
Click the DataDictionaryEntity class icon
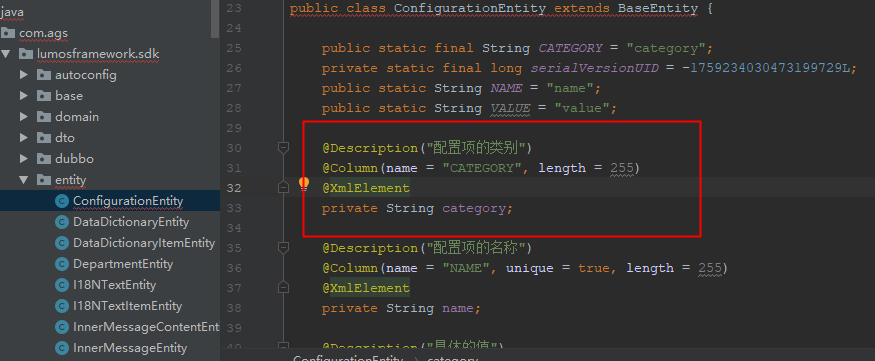62,222
